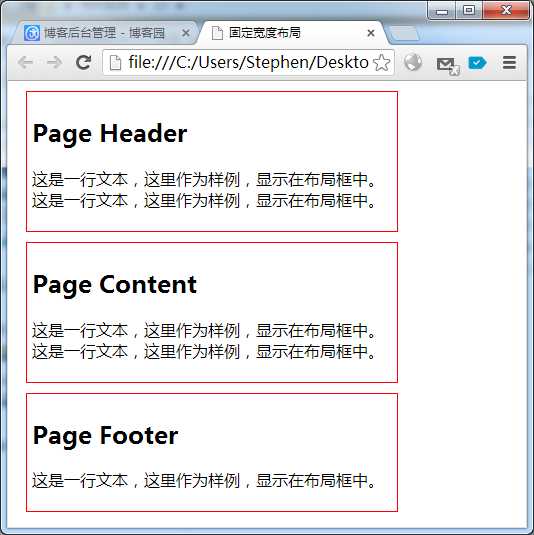The image size is (534, 535).
Task: Open the globe extension icon
Action: [x=413, y=62]
